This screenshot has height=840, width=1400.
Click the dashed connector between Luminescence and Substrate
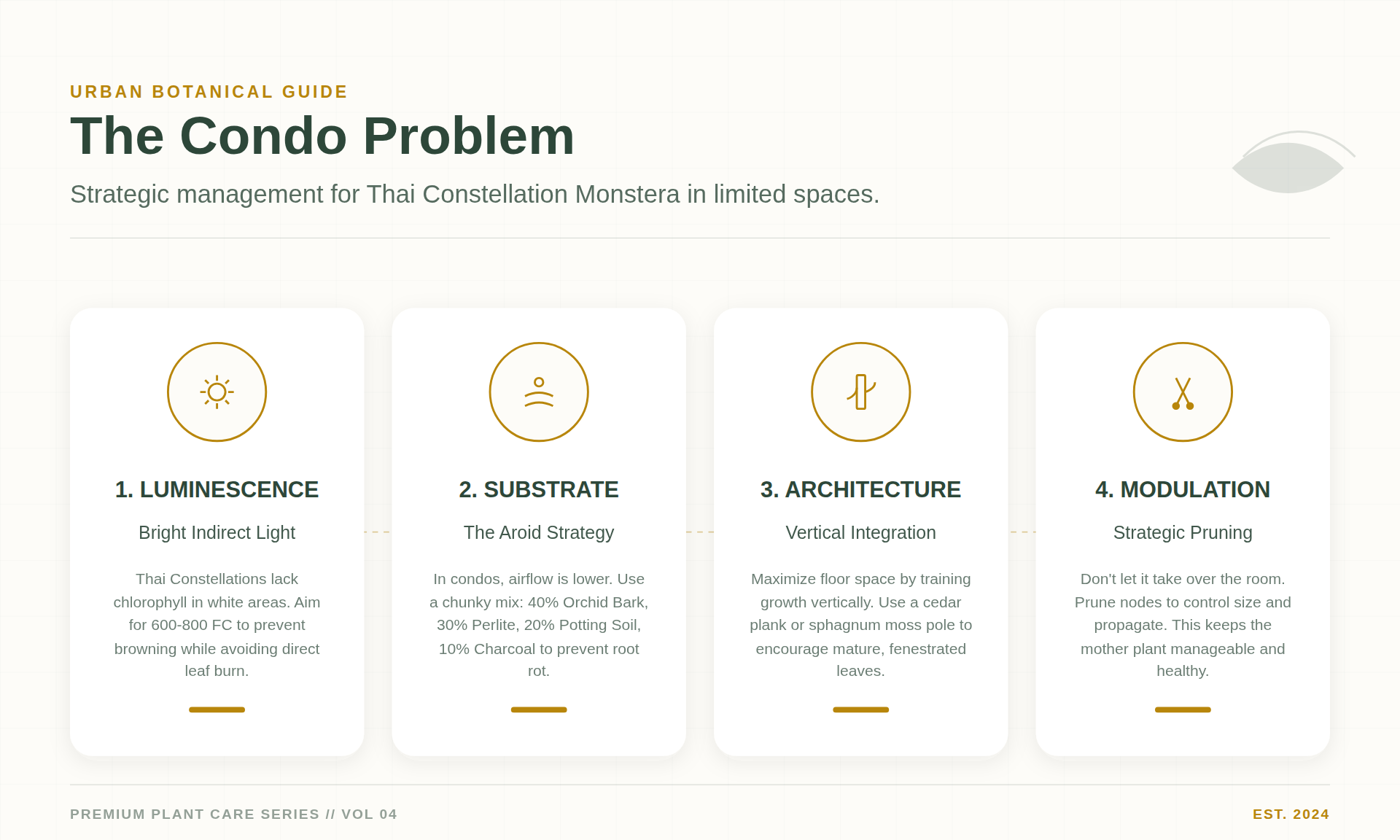point(378,532)
